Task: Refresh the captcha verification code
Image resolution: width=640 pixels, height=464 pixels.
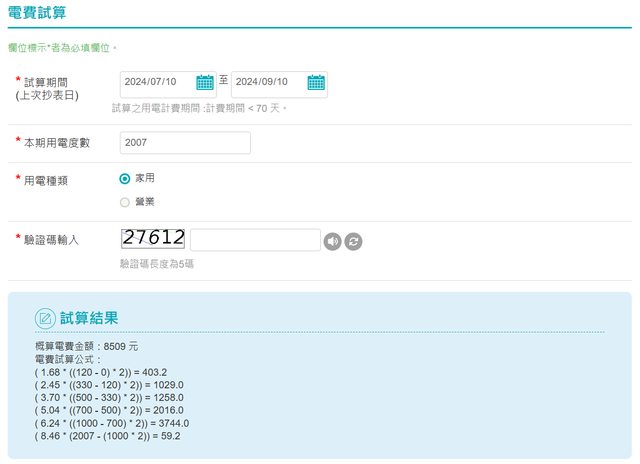Action: coord(353,241)
